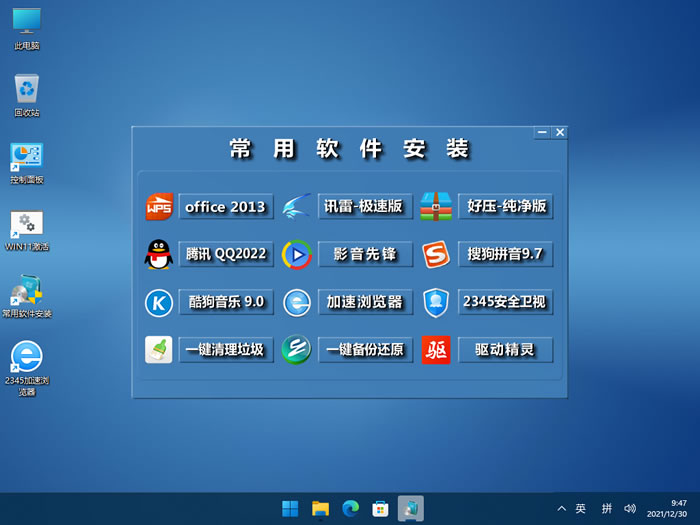Viewport: 700px width, 525px height.
Task: Click the active installer taskbar icon
Action: click(411, 508)
